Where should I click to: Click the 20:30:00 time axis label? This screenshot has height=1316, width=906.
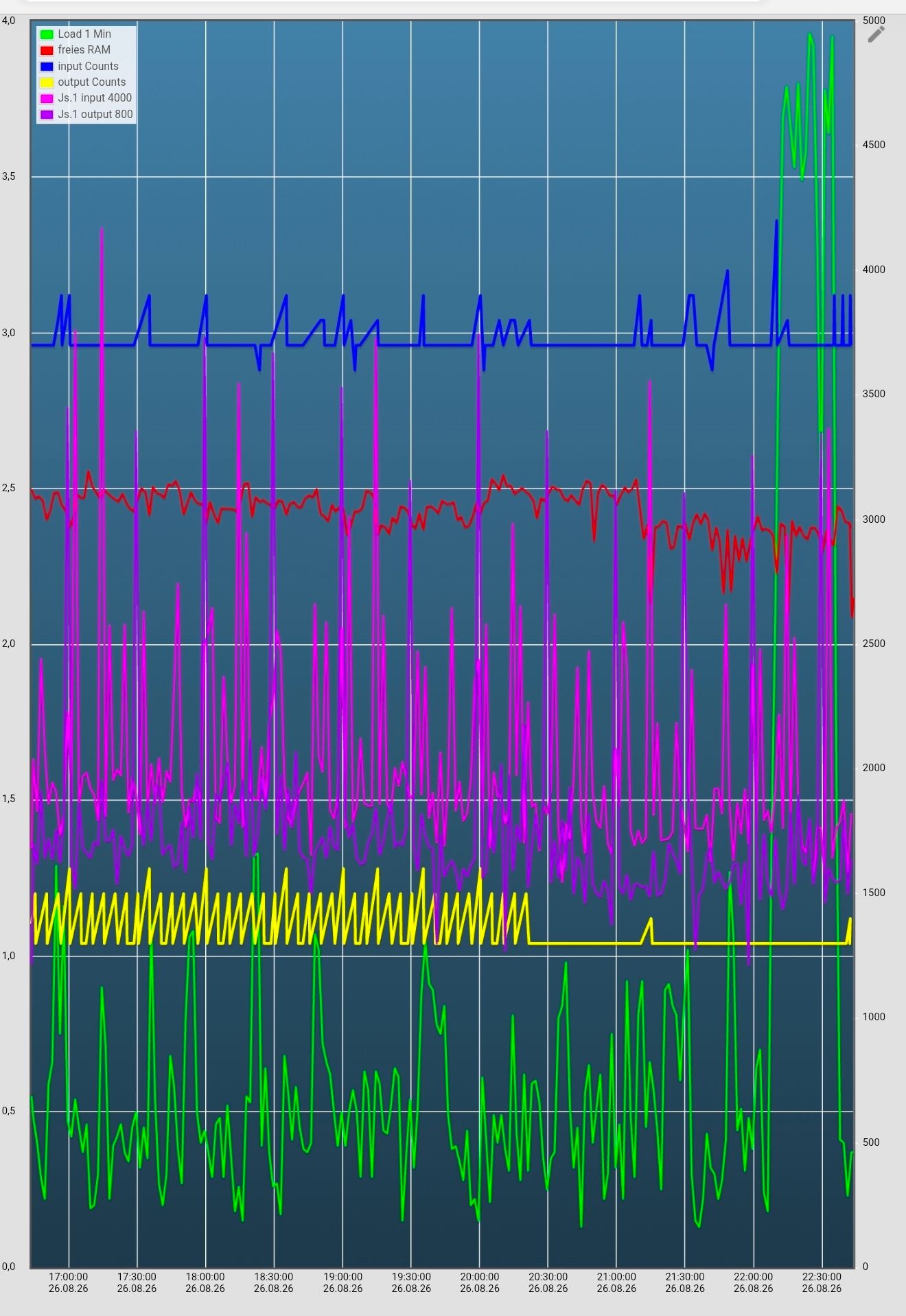tap(548, 1282)
